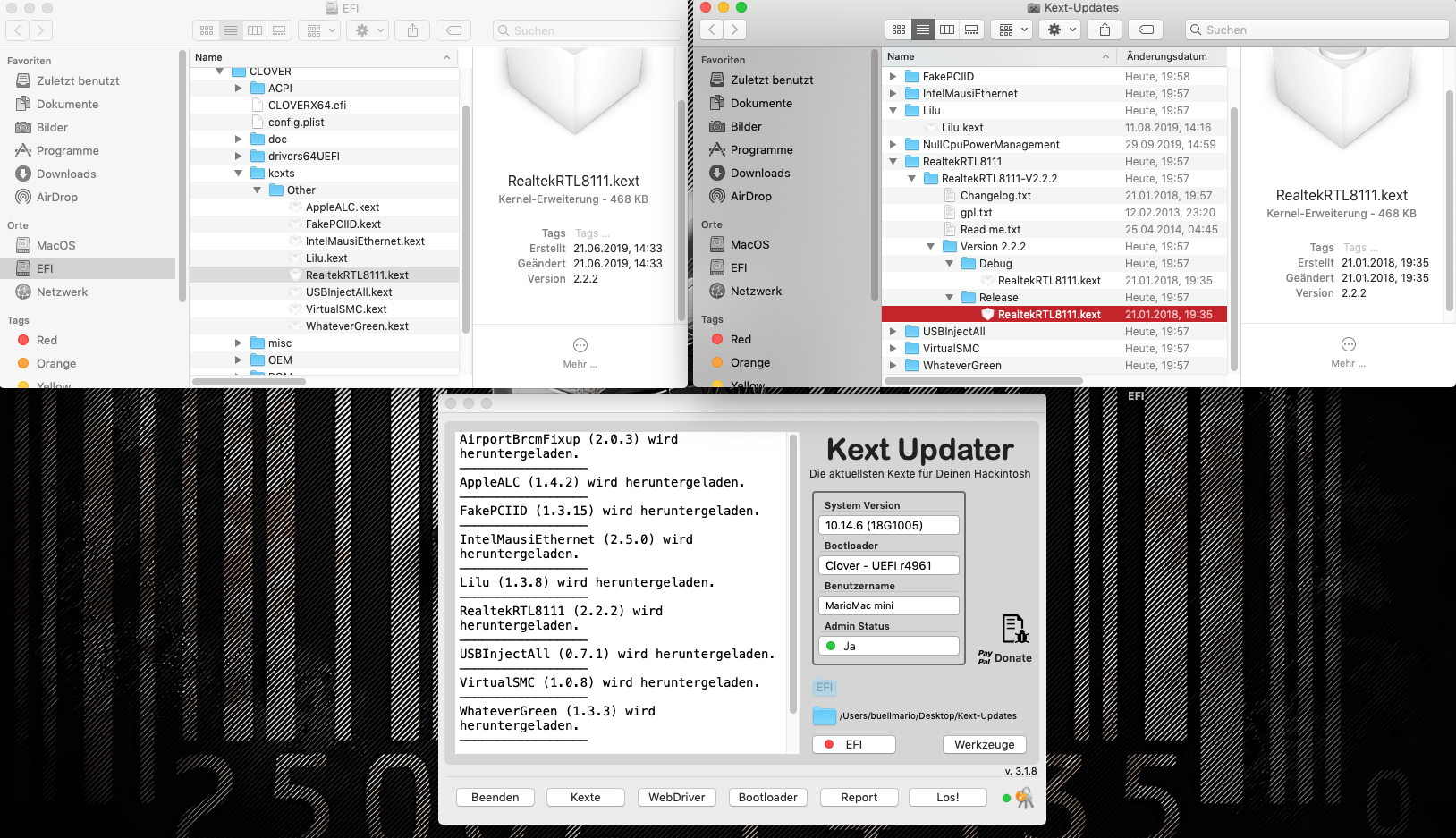Go forward in Kext-Updates Finder window

[734, 30]
